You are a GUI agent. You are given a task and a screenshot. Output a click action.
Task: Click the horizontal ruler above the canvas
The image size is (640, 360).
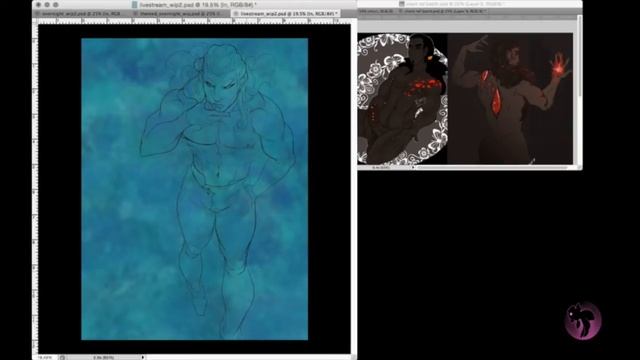[194, 21]
